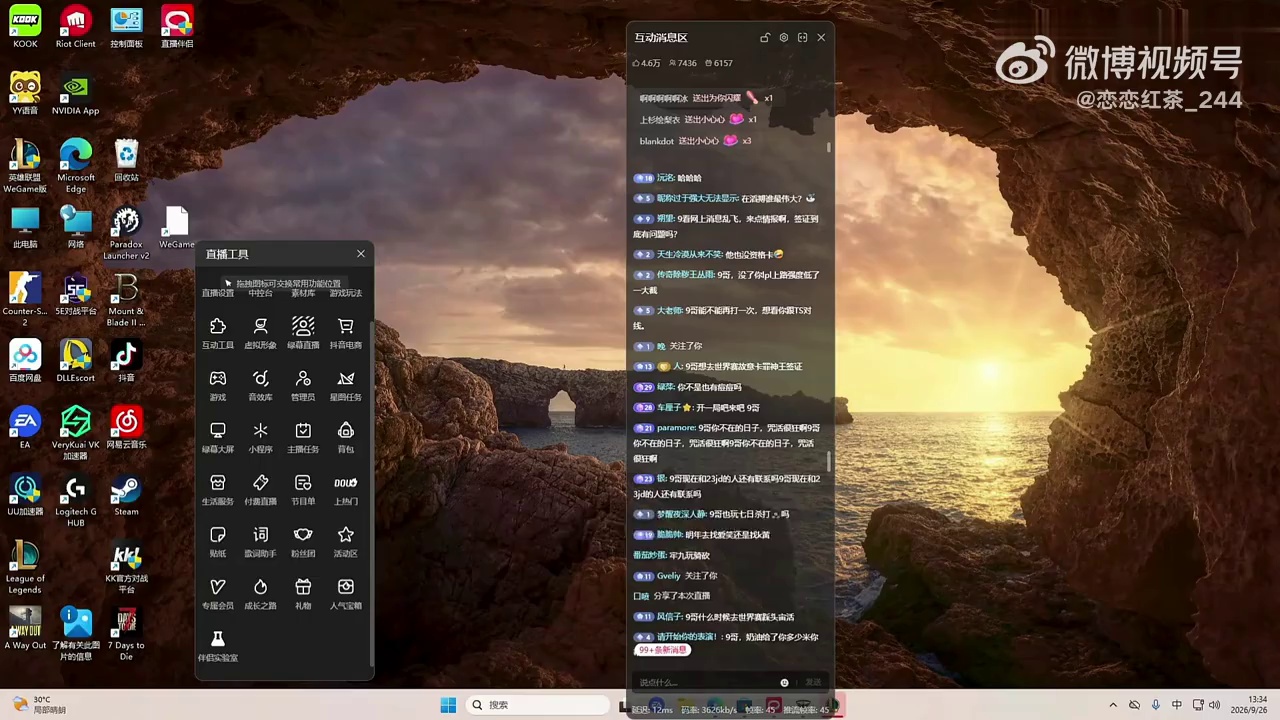1280x720 pixels.
Task: Click the 中 input method indicator
Action: tap(1177, 705)
